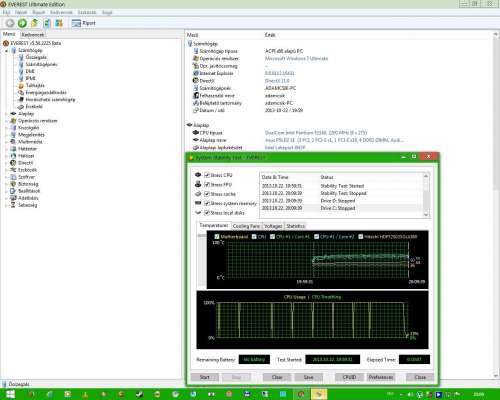Click the Clear button in Stability Test

point(277,377)
